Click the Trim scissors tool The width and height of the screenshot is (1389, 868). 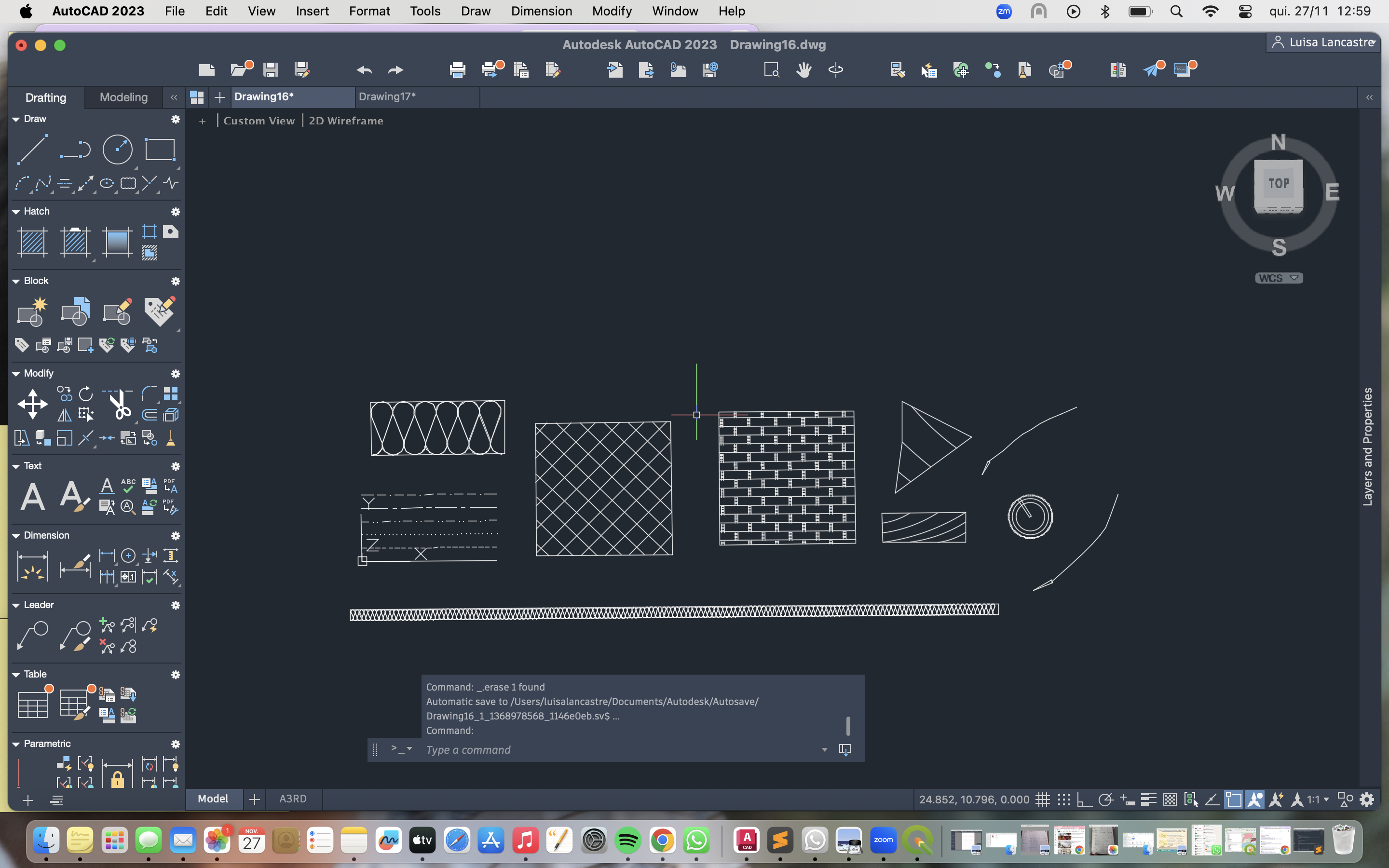tap(119, 404)
